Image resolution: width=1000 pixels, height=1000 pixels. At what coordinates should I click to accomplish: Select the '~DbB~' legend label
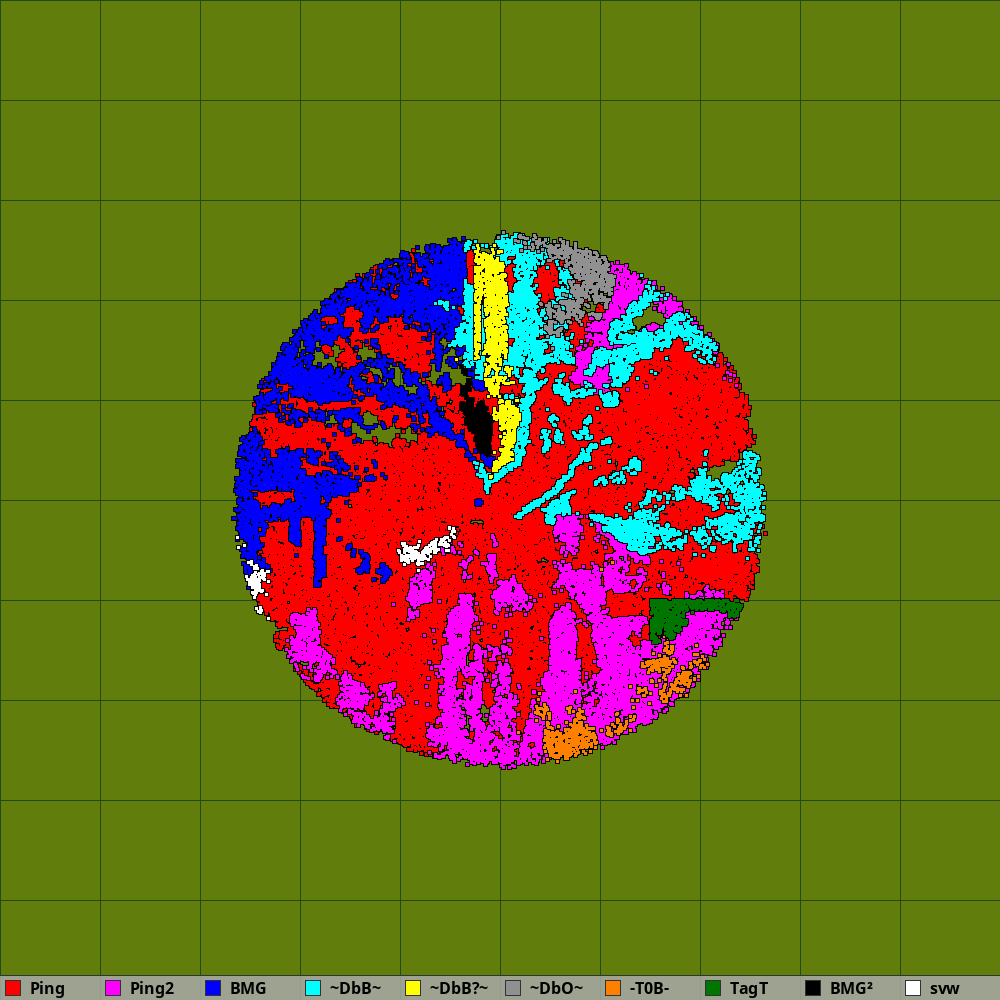tap(355, 989)
